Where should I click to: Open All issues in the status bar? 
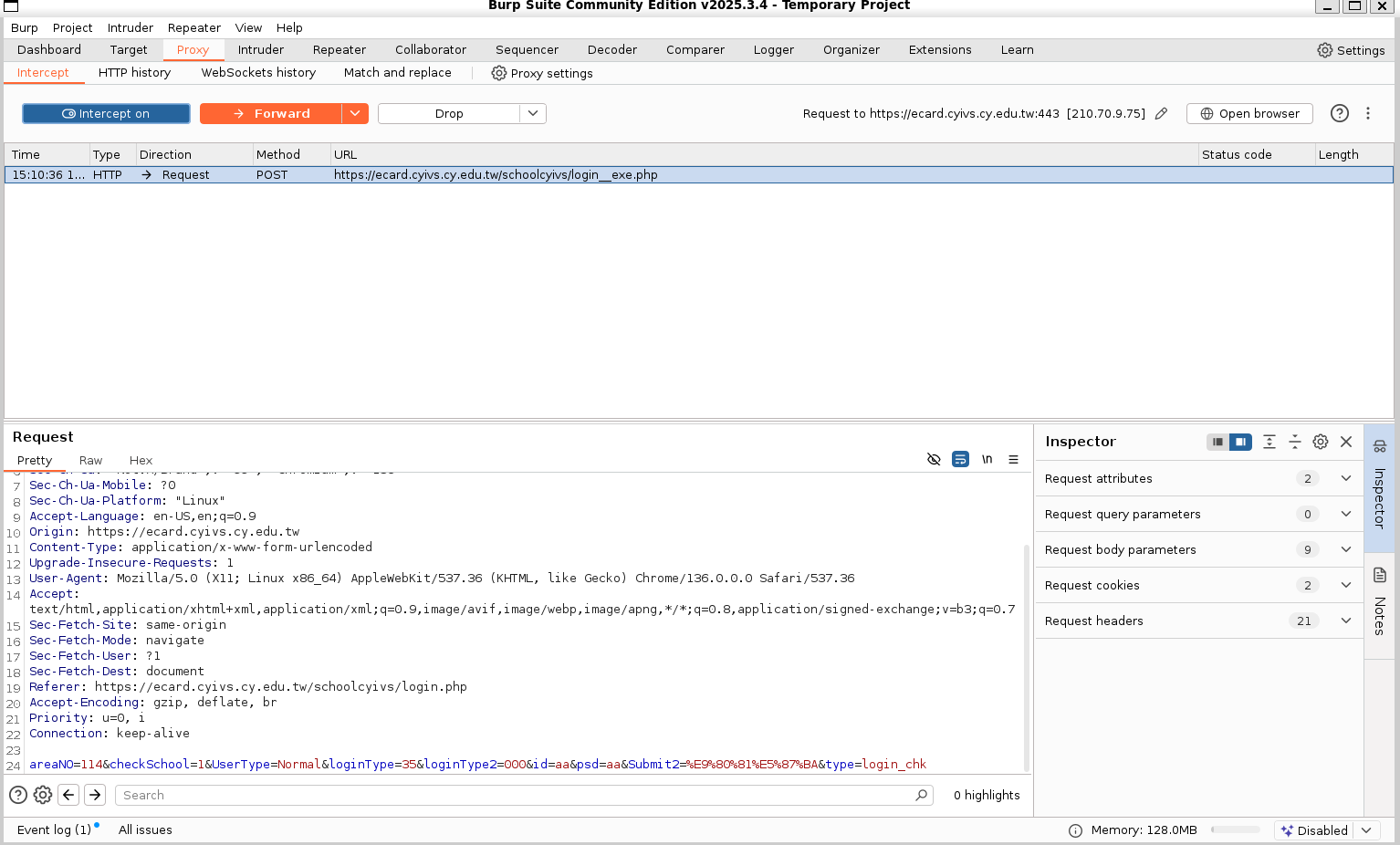click(x=145, y=830)
